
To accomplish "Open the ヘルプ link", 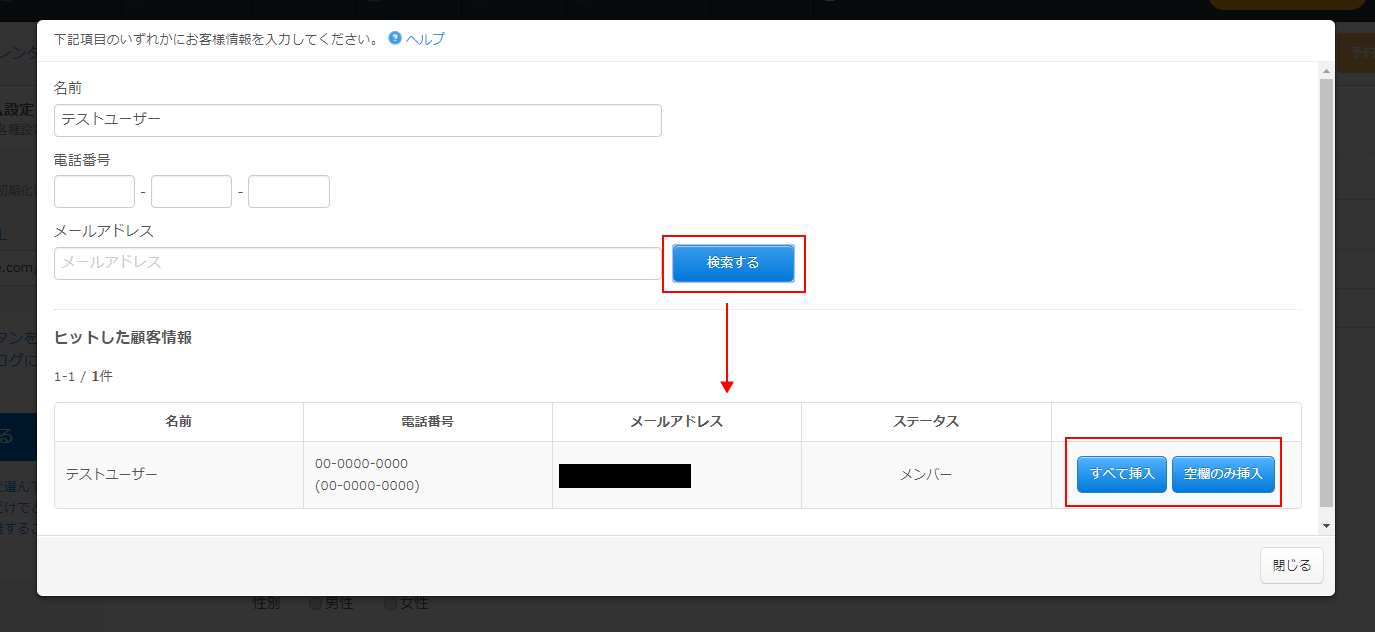I will coord(425,39).
